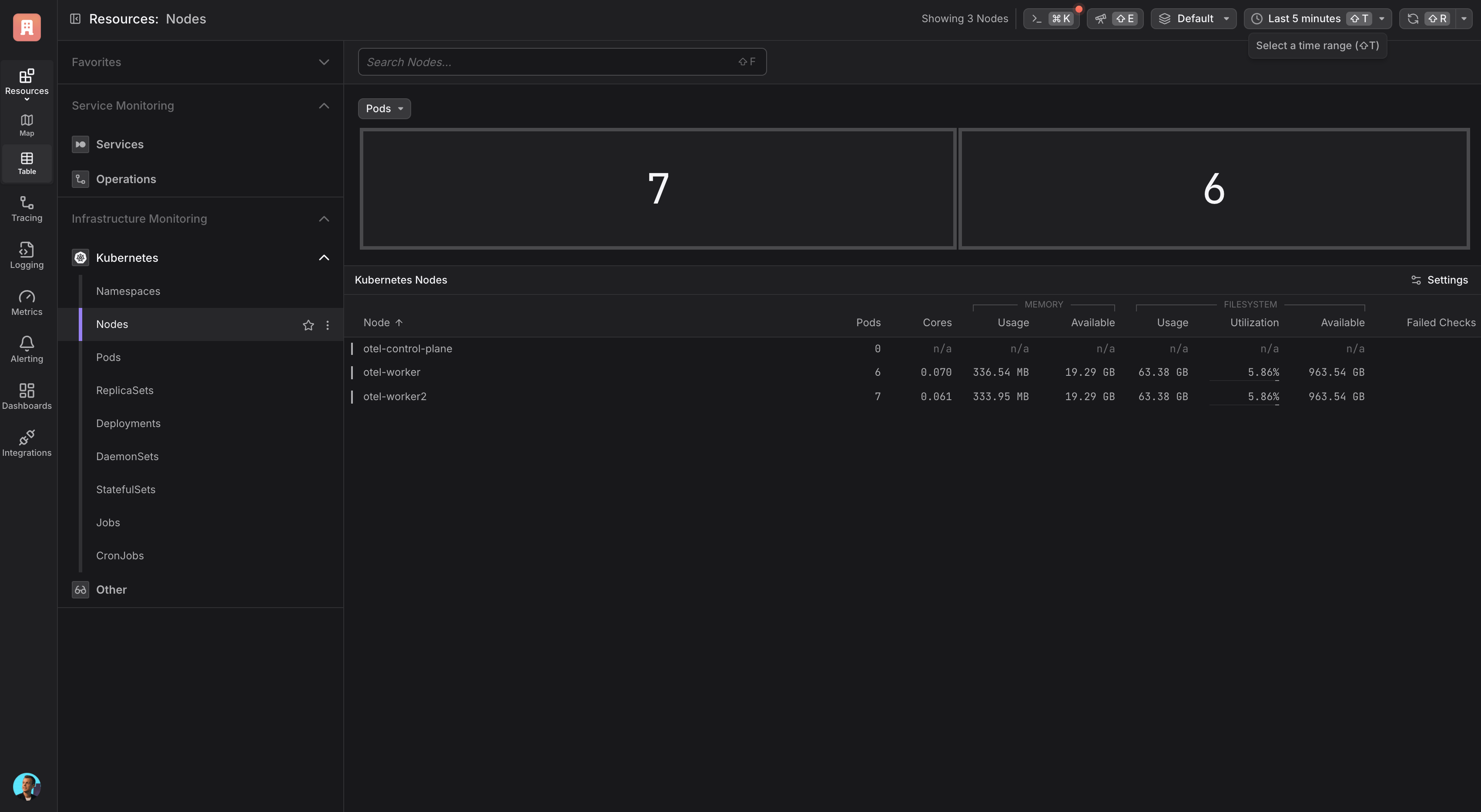Collapse the left panel icon in header
The height and width of the screenshot is (812, 1481).
[75, 19]
